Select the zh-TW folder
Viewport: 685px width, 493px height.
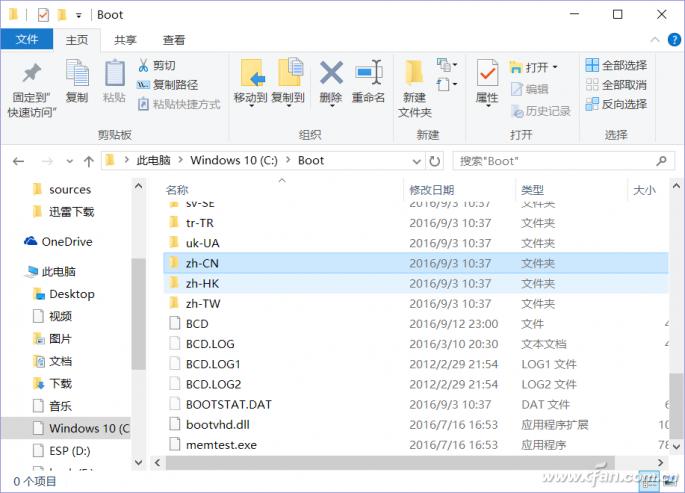coord(416,303)
